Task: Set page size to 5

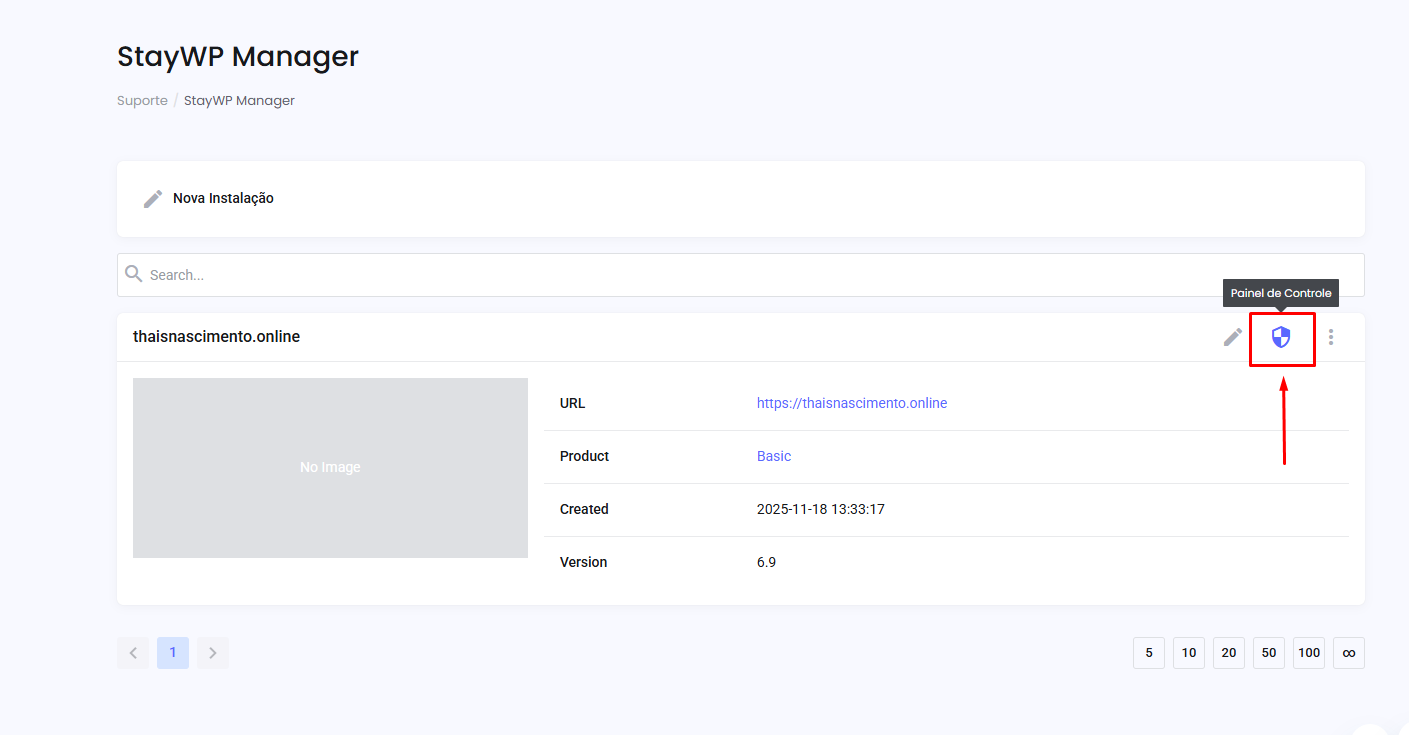Action: [1148, 652]
